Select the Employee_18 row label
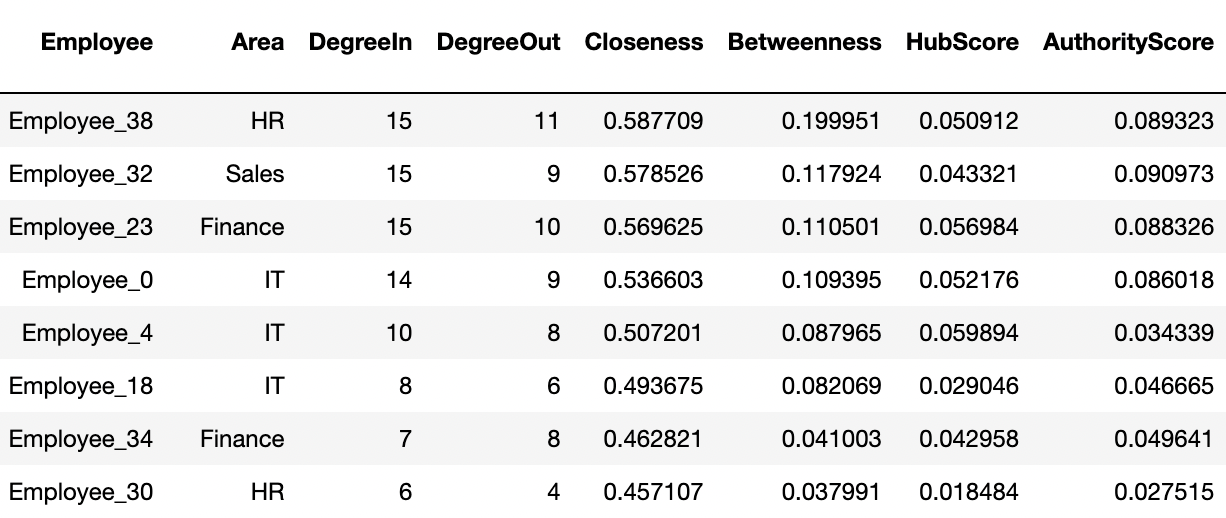The height and width of the screenshot is (518, 1226). 81,386
